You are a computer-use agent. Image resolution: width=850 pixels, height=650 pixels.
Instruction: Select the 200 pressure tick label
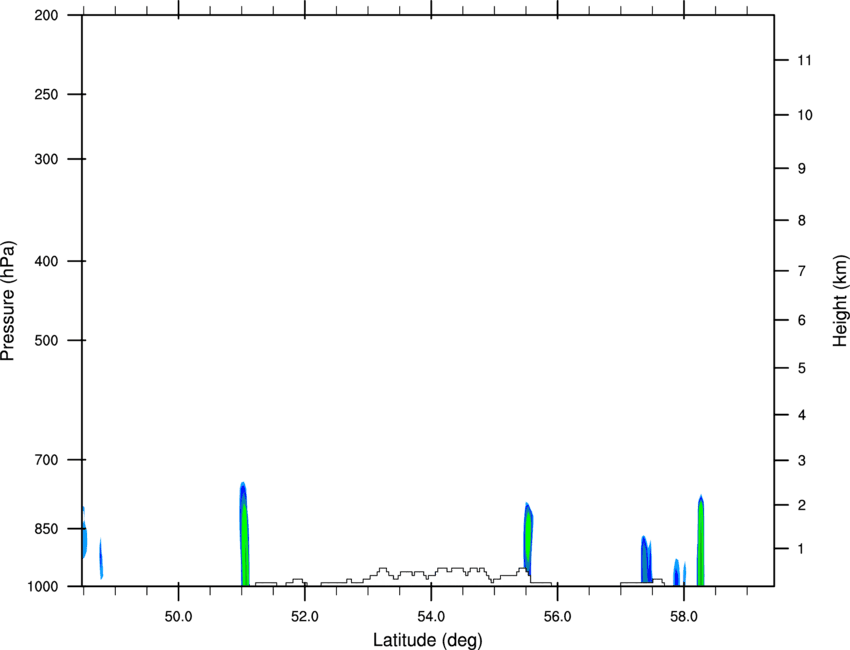coord(46,15)
